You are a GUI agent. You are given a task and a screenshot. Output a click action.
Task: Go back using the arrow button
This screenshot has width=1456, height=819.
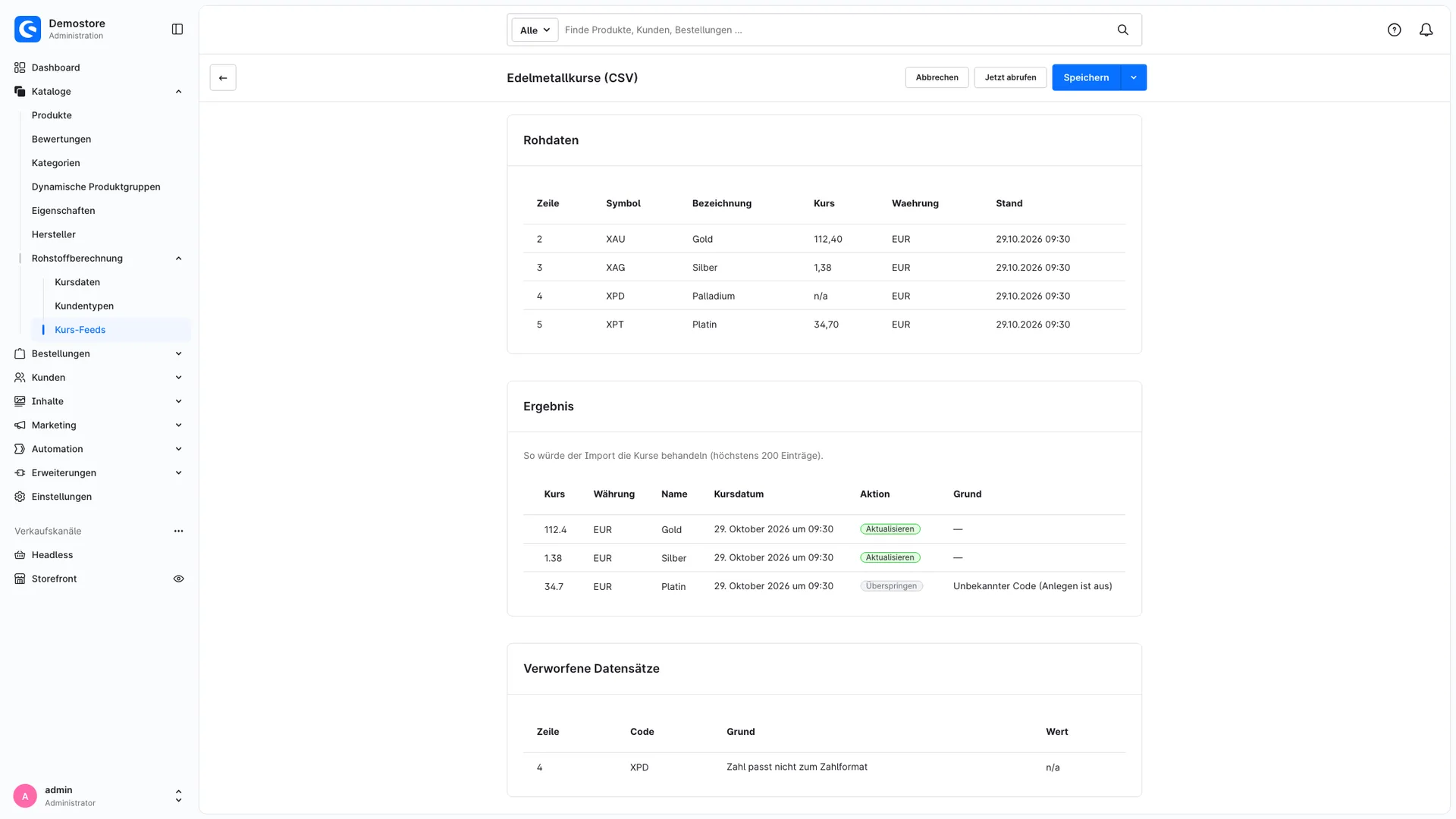223,77
